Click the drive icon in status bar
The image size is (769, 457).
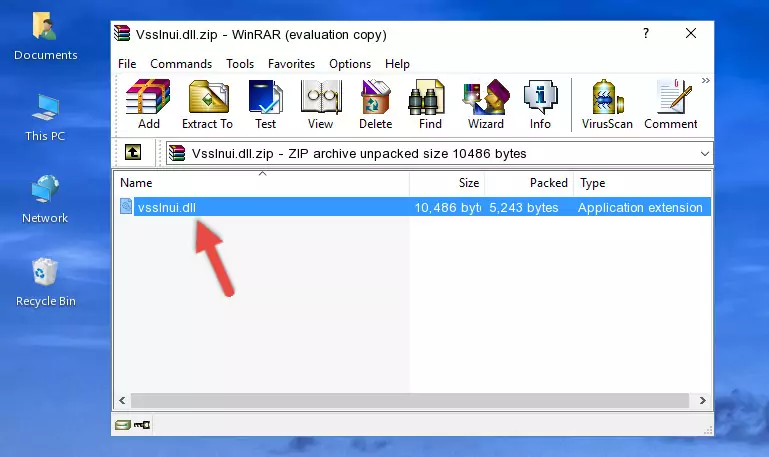(123, 425)
